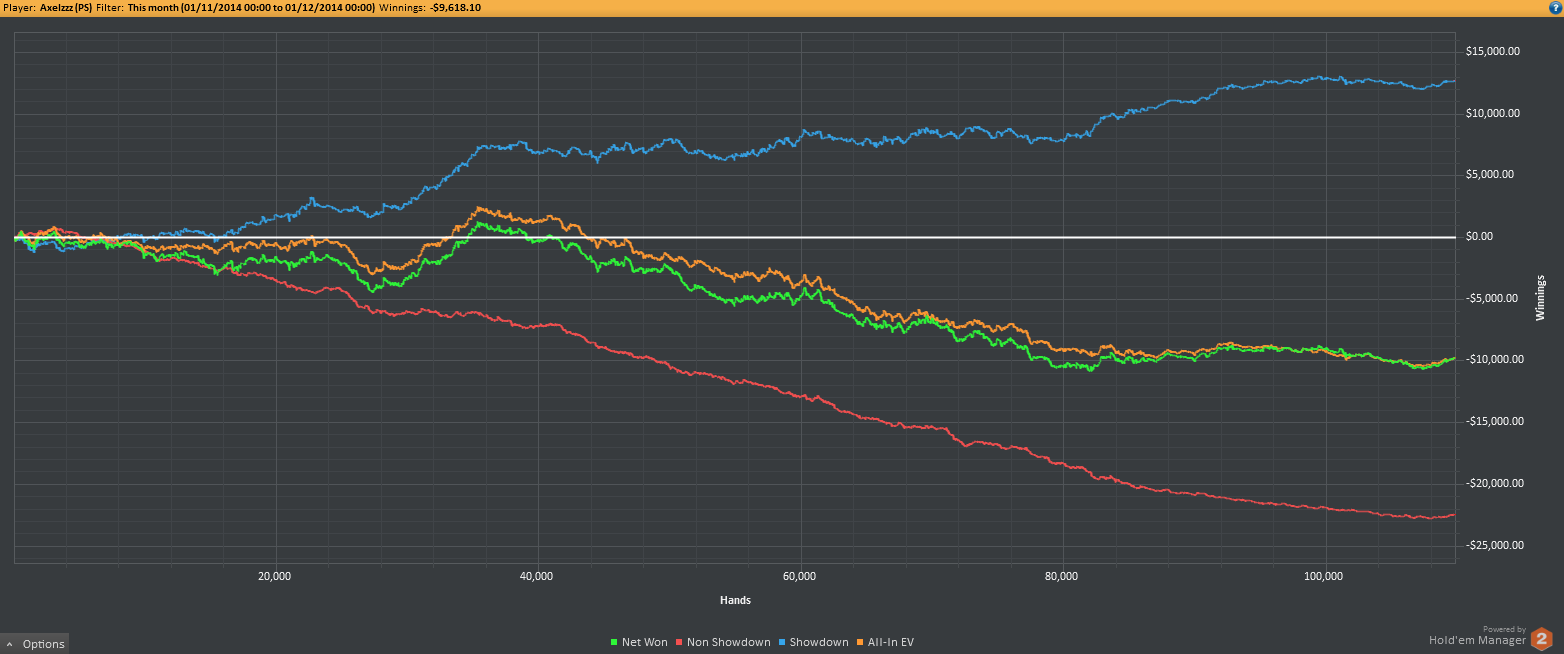Screen dimensions: 1564x654
Task: Click the $10,000.00 axis label
Action: click(x=1492, y=113)
